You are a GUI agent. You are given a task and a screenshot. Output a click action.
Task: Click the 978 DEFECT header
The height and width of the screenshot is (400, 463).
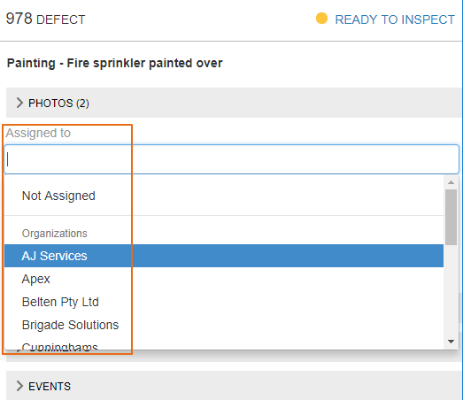coord(46,19)
